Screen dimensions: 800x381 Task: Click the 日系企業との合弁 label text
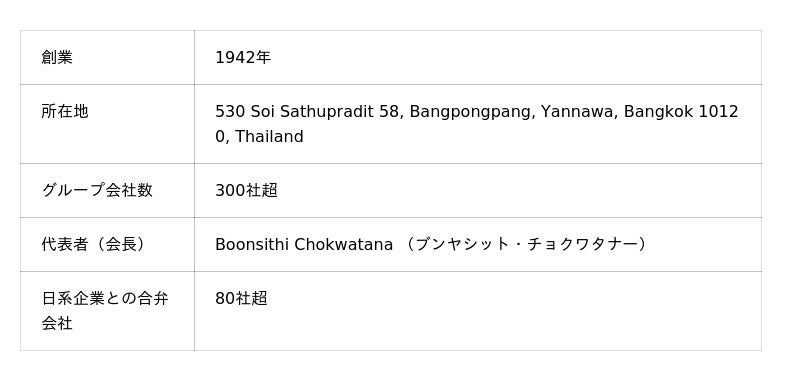click(x=105, y=298)
